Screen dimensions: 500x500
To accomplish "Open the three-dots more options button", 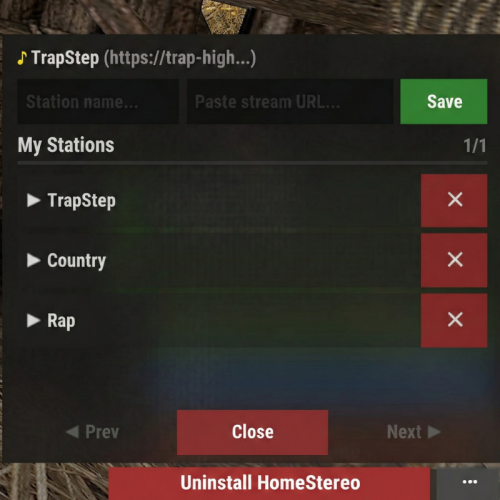I will coord(470,482).
